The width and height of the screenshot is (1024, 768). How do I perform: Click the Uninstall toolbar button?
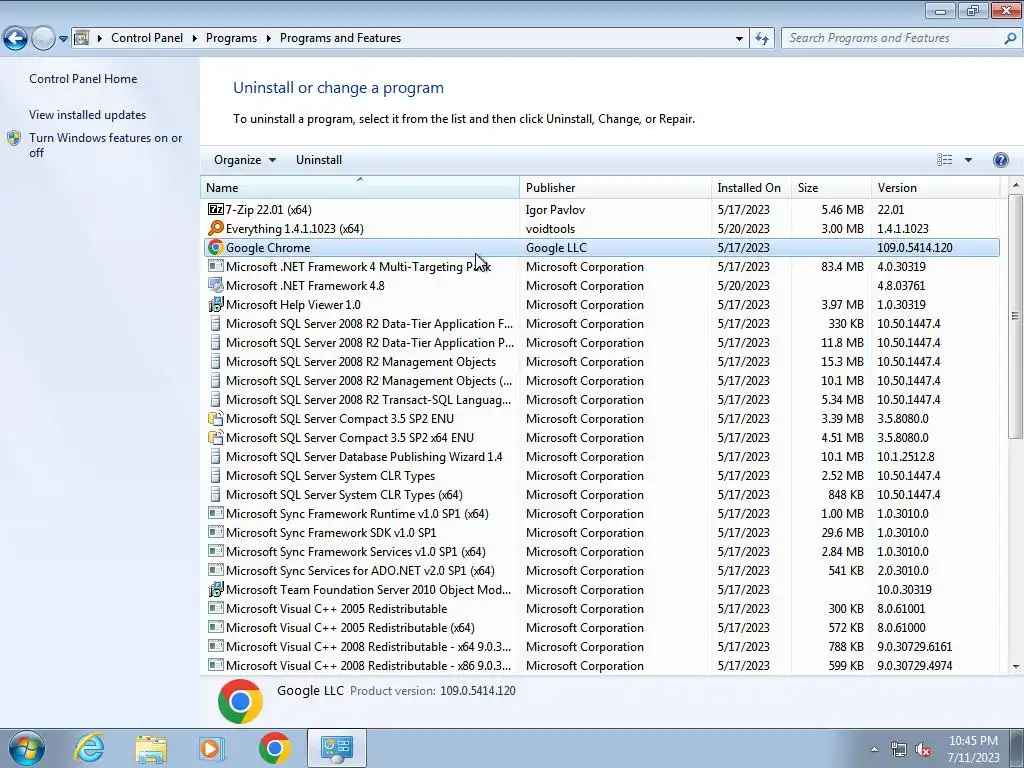point(319,160)
